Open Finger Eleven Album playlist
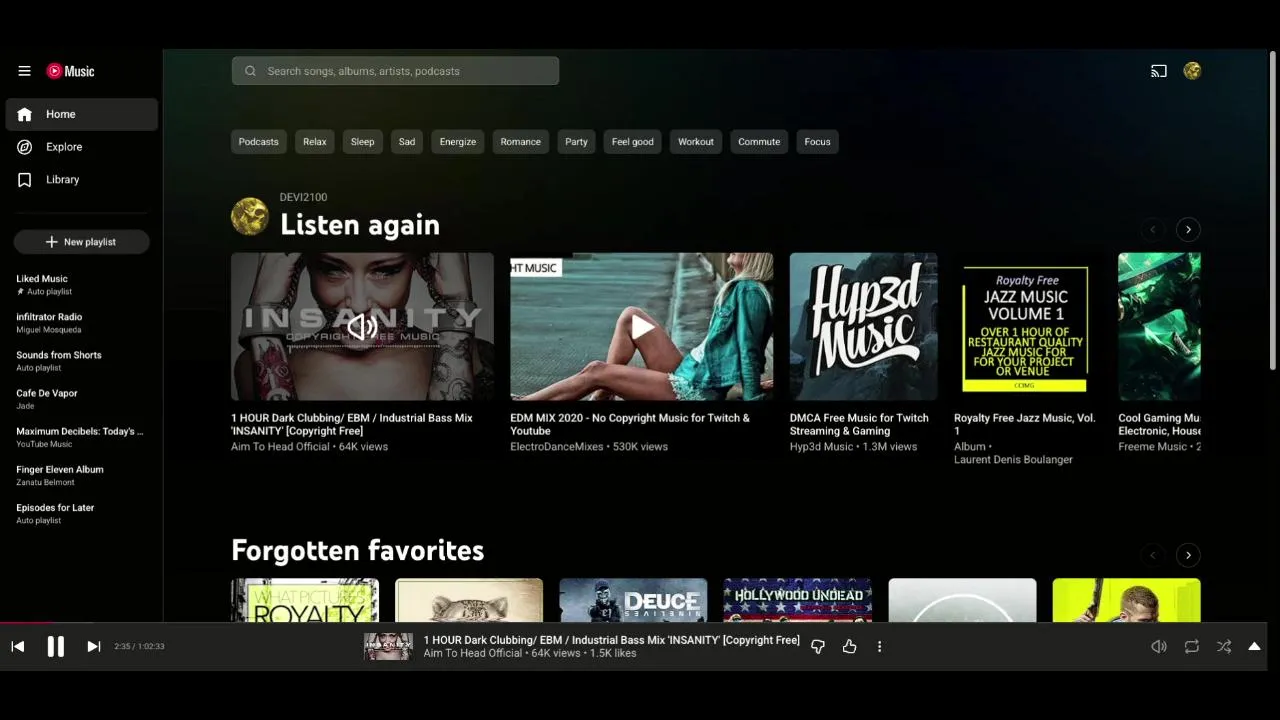The height and width of the screenshot is (720, 1280). (82, 475)
